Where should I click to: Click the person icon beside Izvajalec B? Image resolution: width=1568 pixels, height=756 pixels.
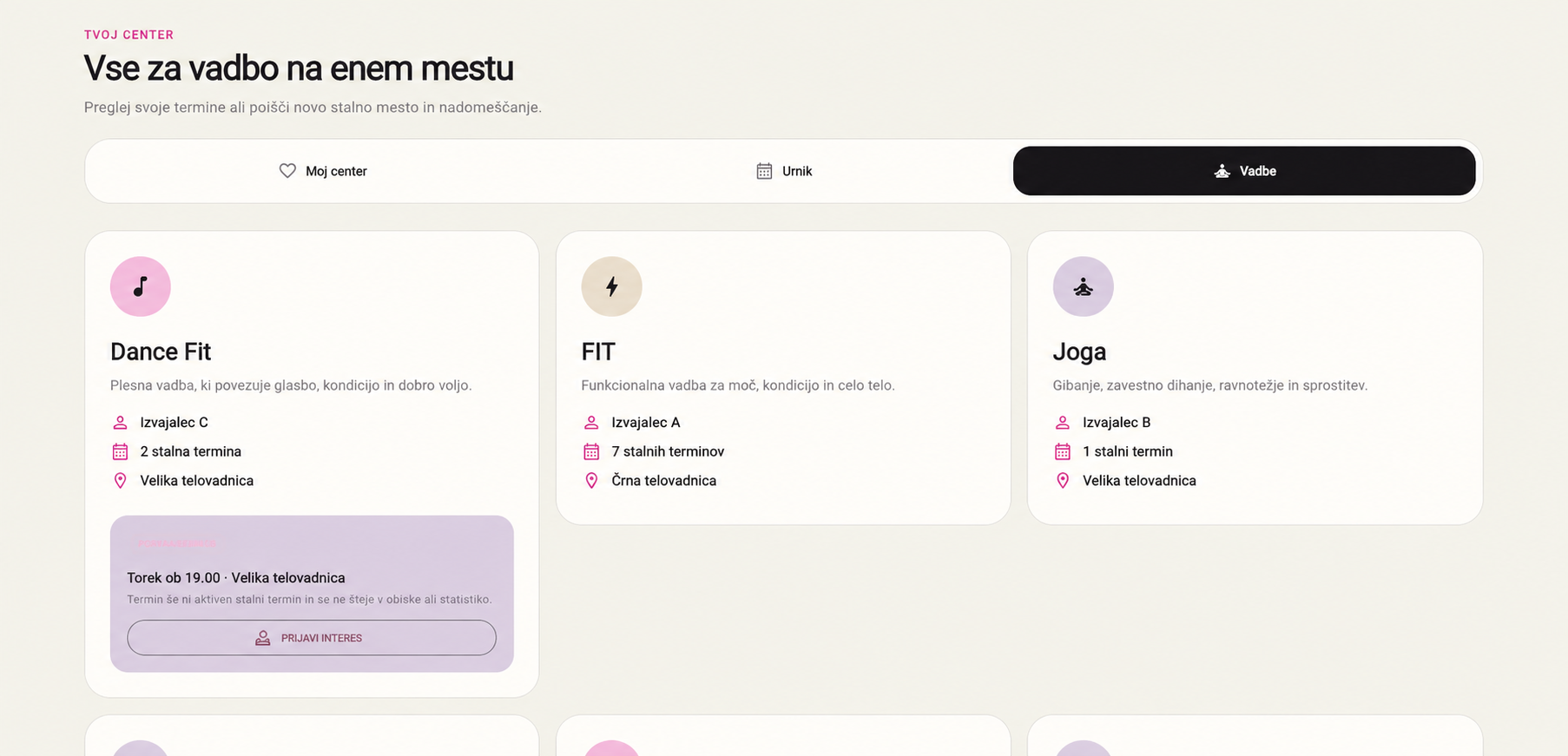coord(1063,423)
